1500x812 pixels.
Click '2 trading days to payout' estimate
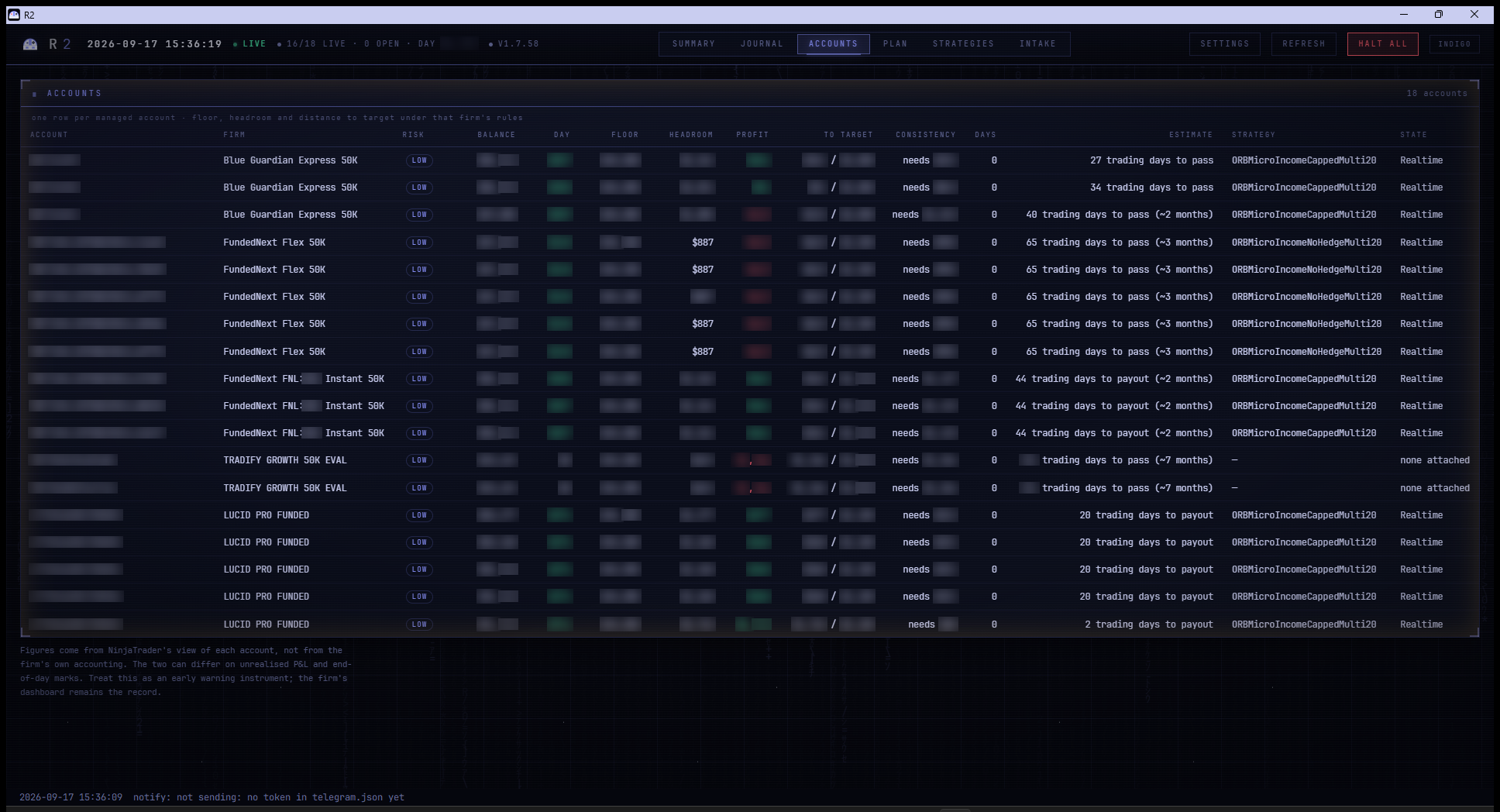[x=1149, y=624]
